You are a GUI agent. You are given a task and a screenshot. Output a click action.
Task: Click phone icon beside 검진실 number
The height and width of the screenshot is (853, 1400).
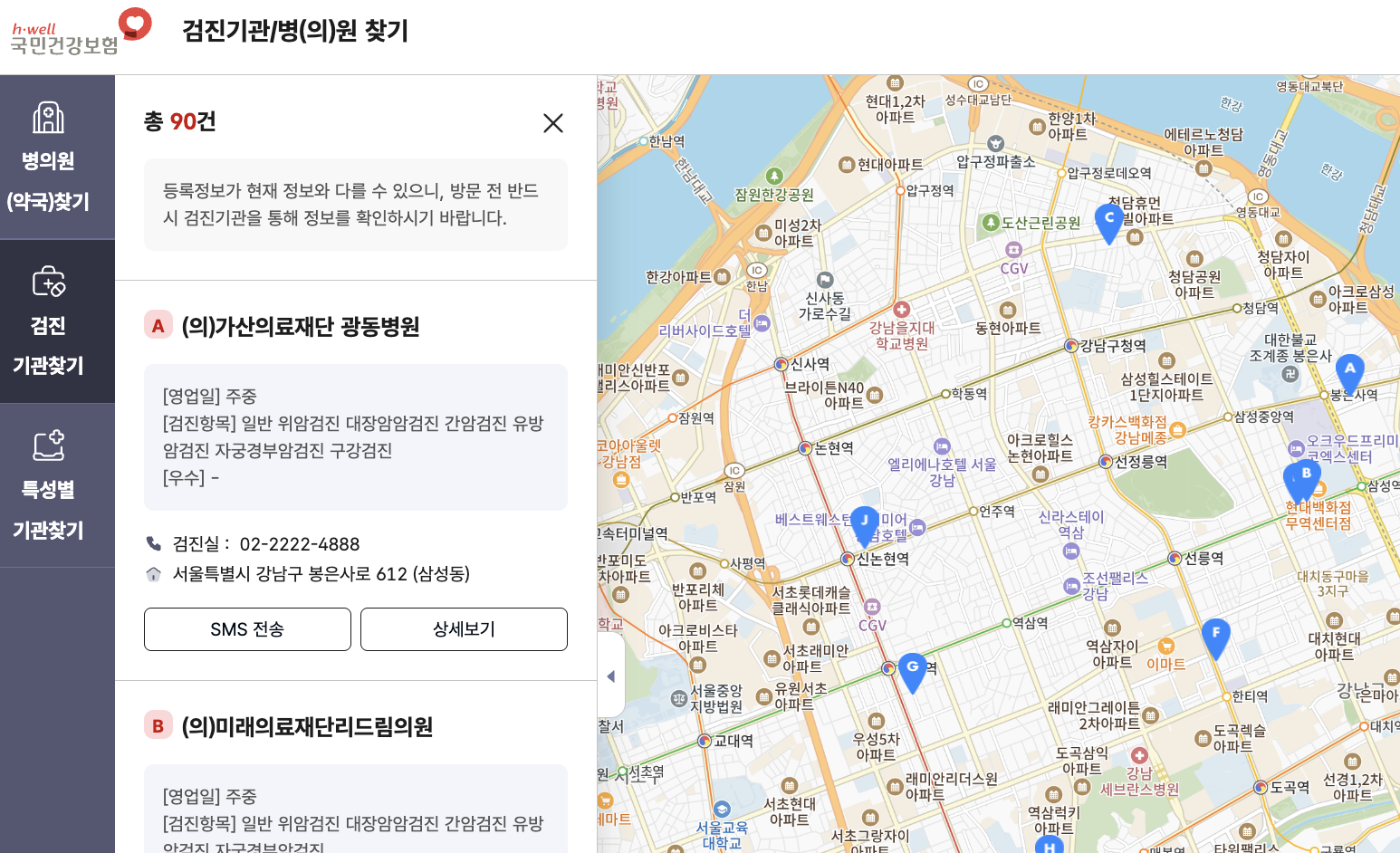click(154, 543)
